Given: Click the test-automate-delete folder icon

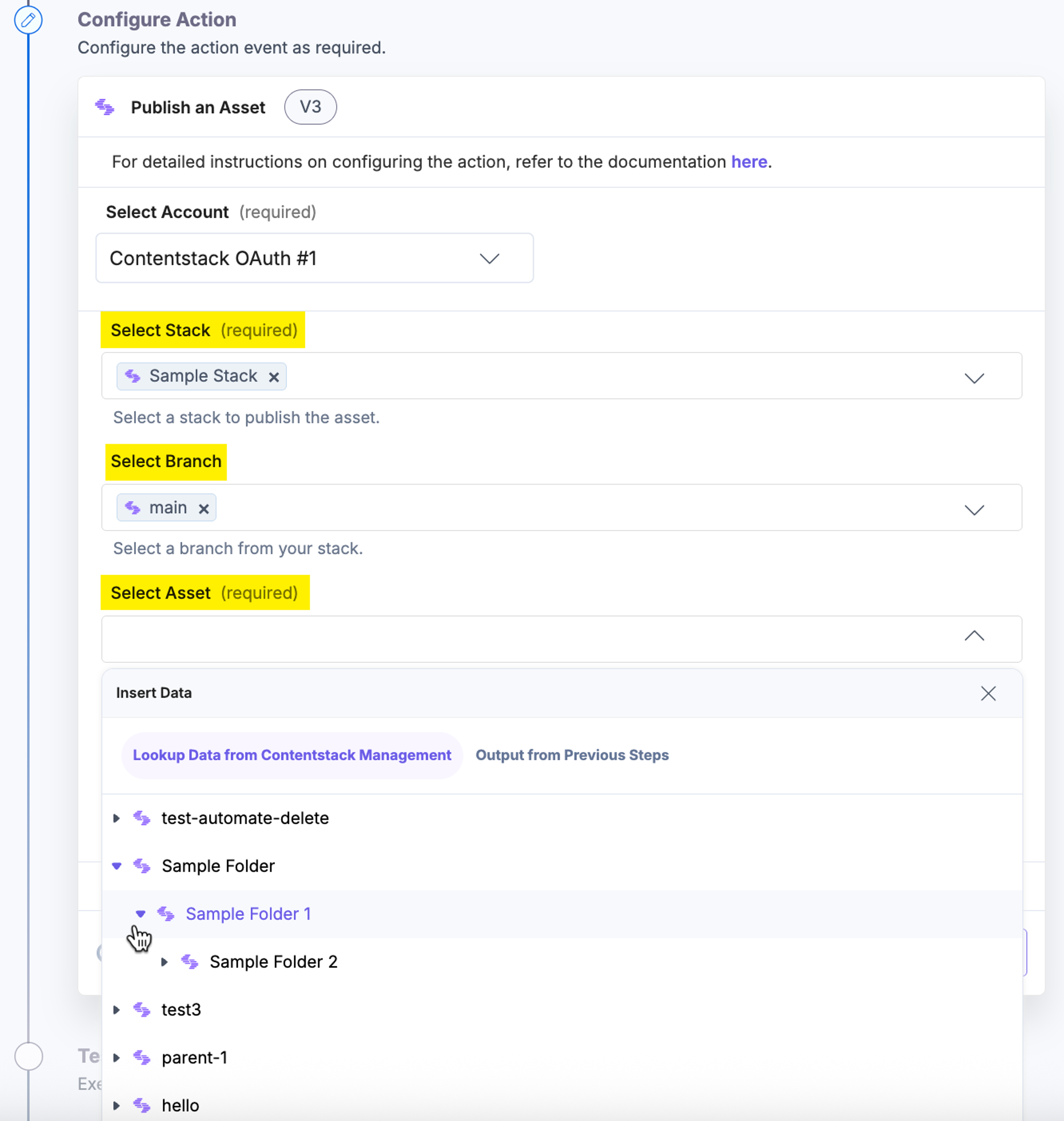Looking at the screenshot, I should (142, 818).
